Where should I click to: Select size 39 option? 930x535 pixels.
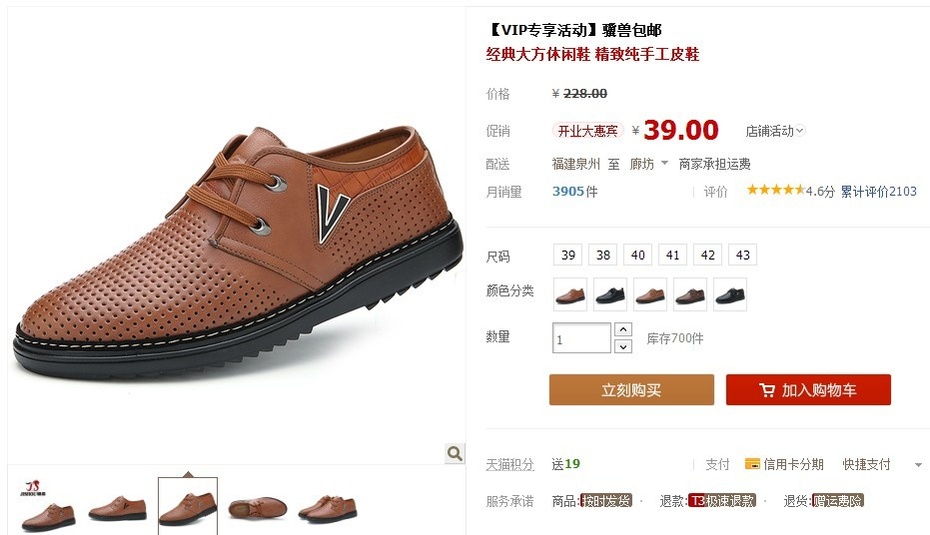click(568, 255)
